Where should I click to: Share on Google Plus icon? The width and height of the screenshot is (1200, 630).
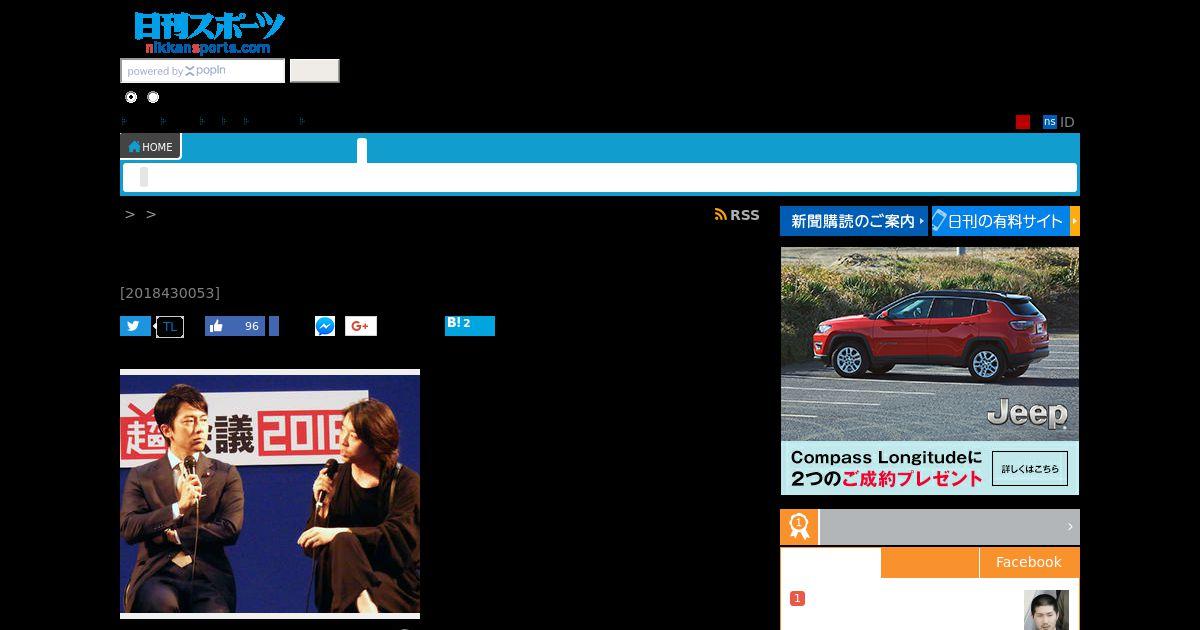pos(361,326)
